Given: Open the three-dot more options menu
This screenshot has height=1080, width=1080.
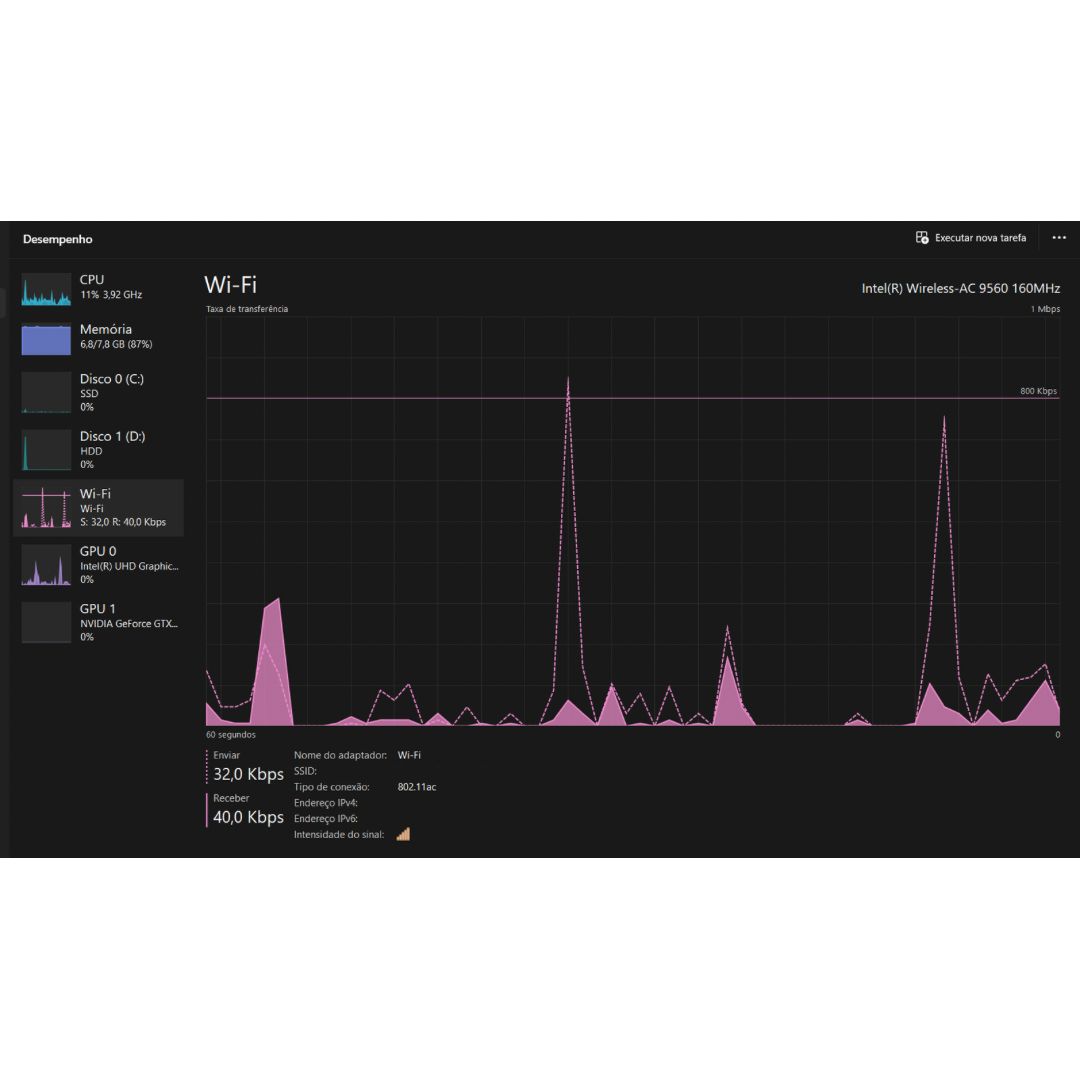Looking at the screenshot, I should (x=1059, y=238).
